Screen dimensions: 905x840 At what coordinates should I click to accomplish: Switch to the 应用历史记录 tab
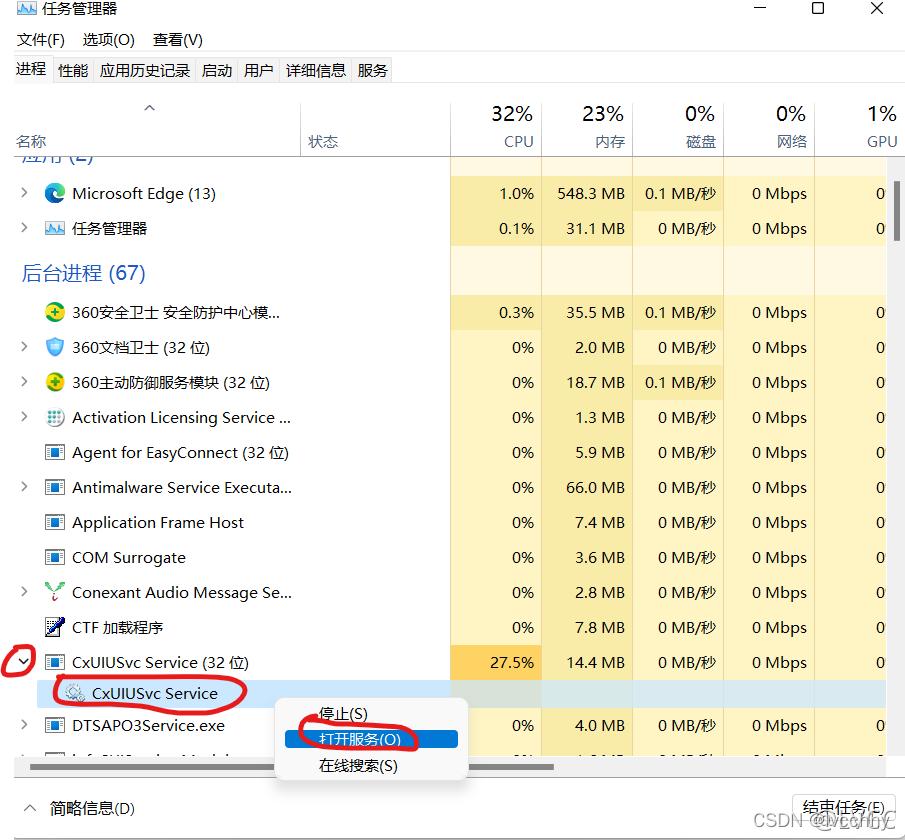tap(144, 70)
